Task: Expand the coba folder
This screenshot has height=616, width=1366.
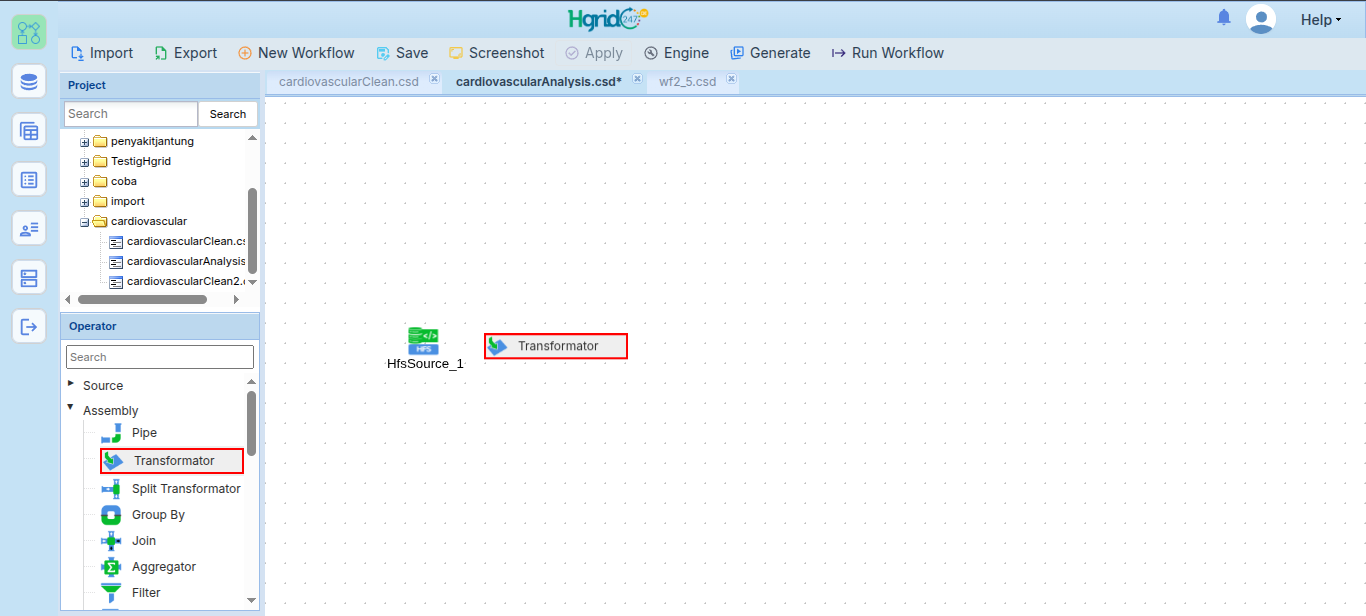Action: 85,182
